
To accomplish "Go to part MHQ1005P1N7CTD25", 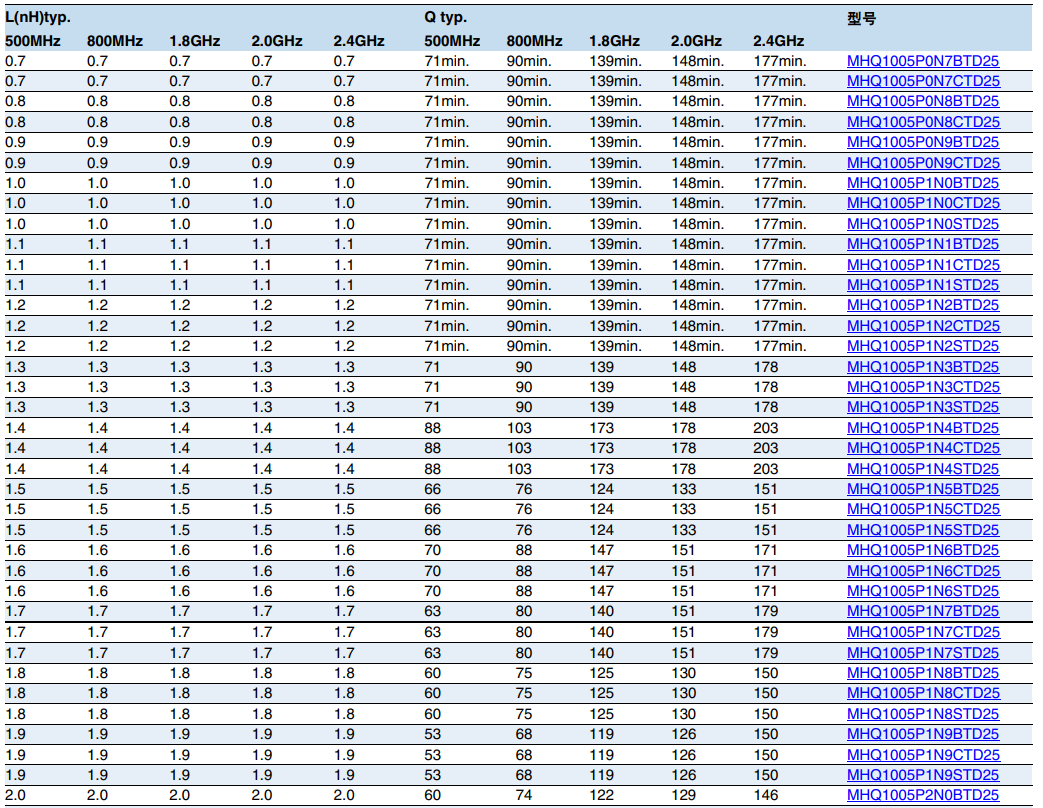I will pos(923,632).
